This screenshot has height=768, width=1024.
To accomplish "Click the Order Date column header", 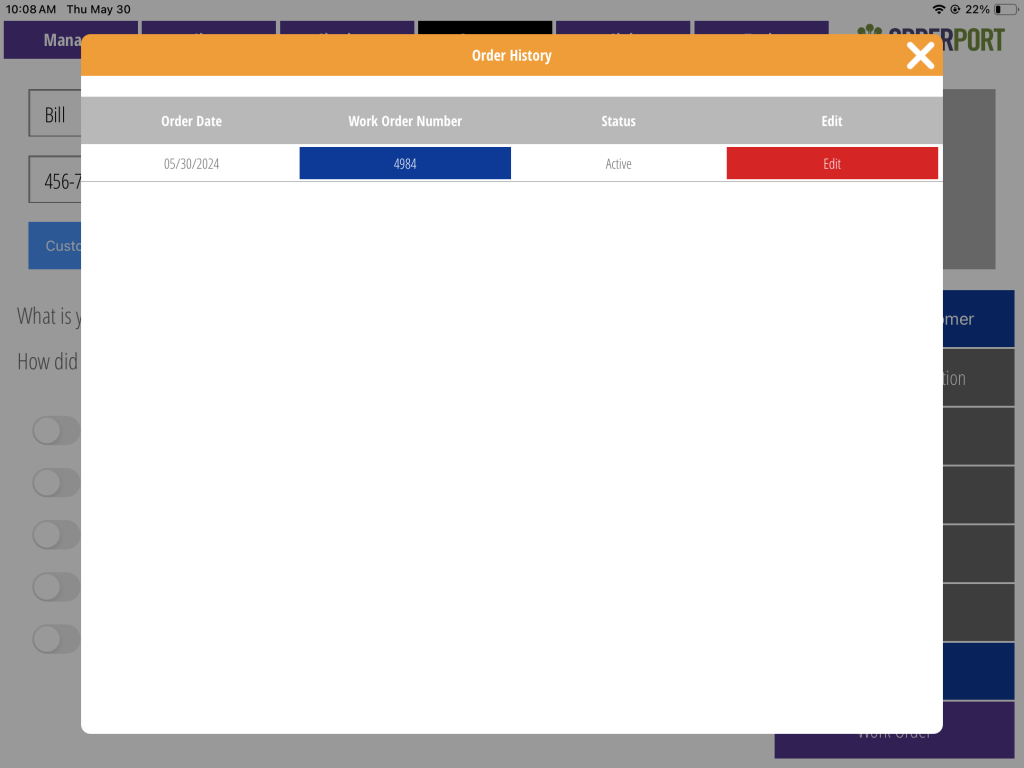I will pos(191,121).
